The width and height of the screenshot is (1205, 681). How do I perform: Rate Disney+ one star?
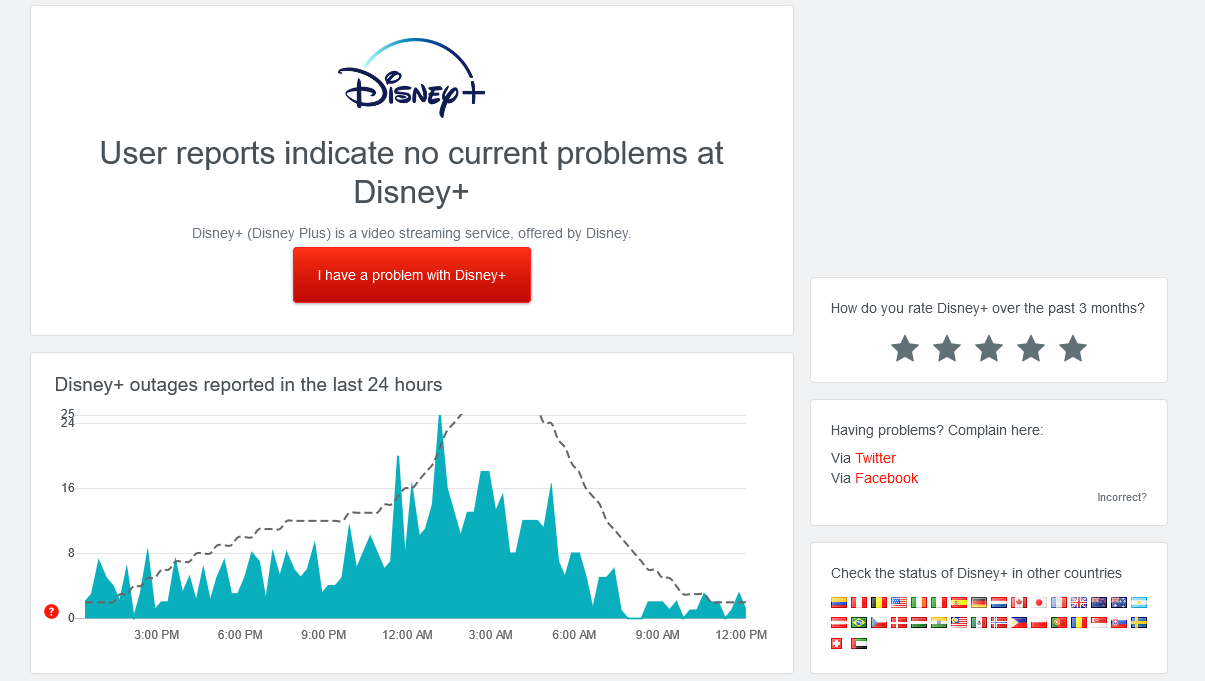pos(905,349)
